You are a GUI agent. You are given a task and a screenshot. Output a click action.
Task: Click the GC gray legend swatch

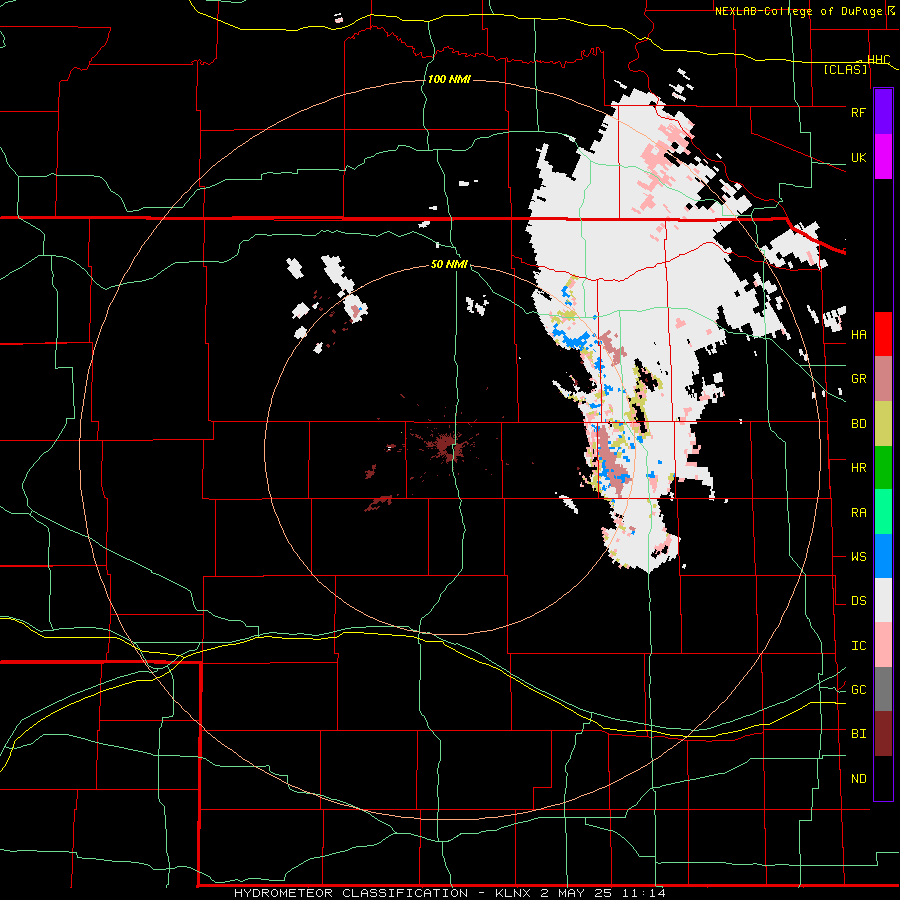[883, 689]
